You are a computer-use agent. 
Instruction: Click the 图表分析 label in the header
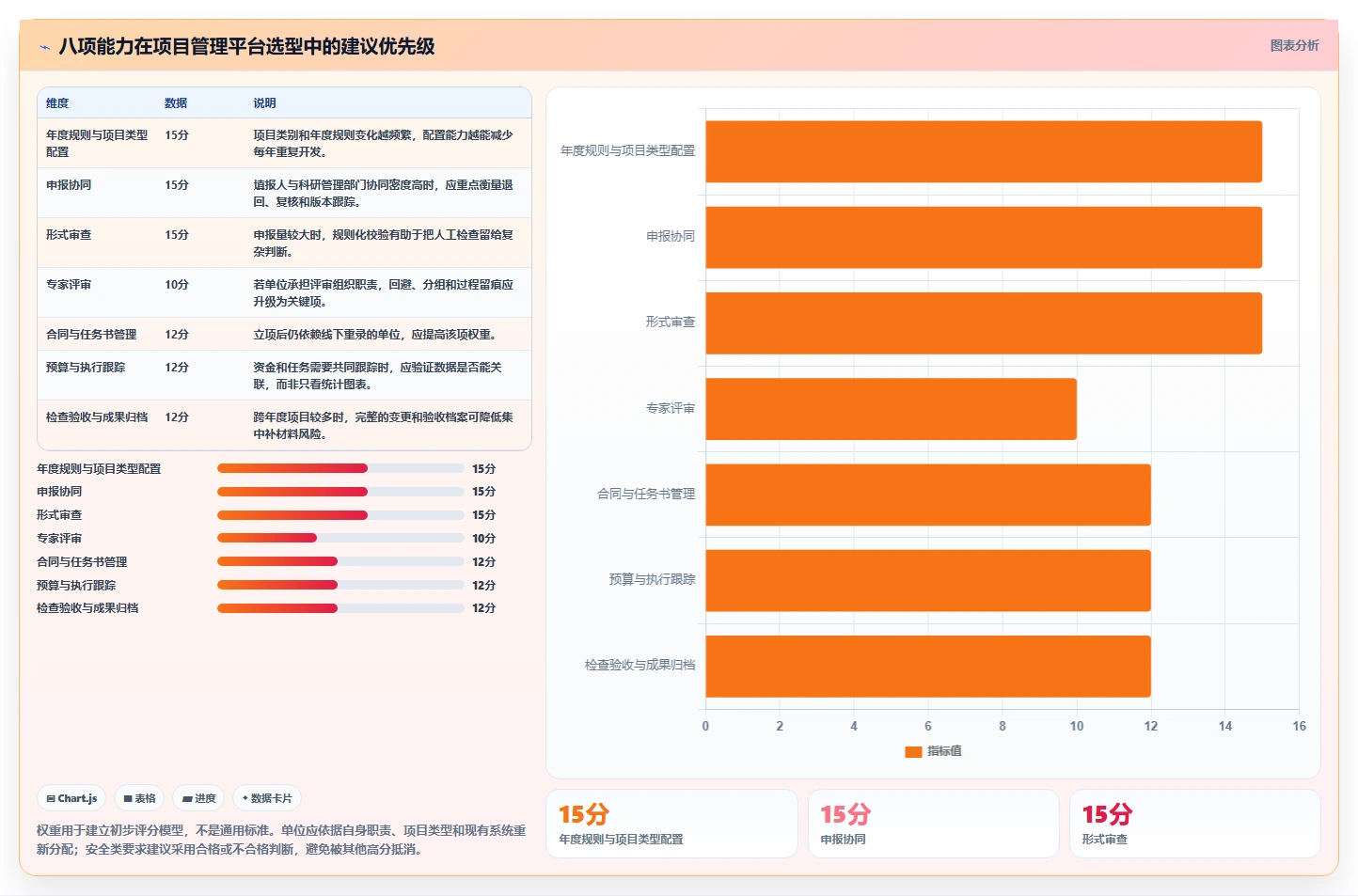[x=1294, y=45]
